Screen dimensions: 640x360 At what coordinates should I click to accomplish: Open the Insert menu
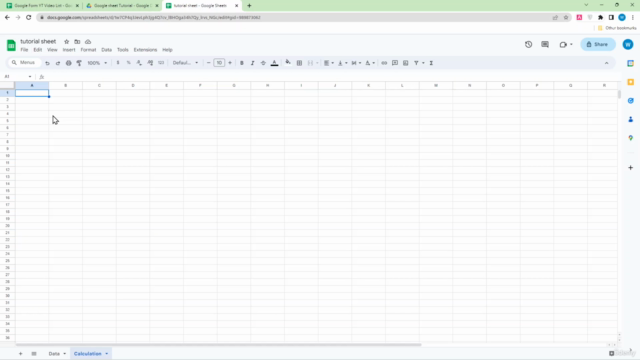click(x=69, y=50)
